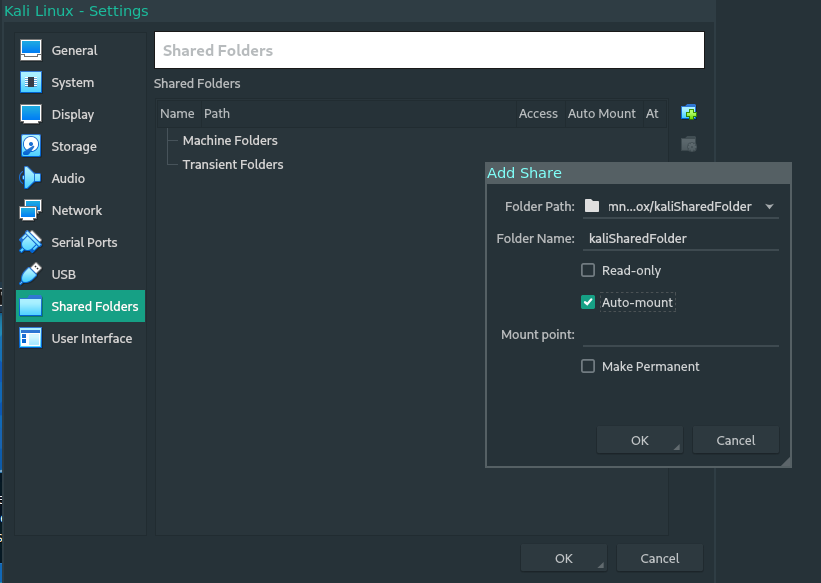Confirm Add Share dialog with OK
The image size is (821, 583).
point(639,440)
